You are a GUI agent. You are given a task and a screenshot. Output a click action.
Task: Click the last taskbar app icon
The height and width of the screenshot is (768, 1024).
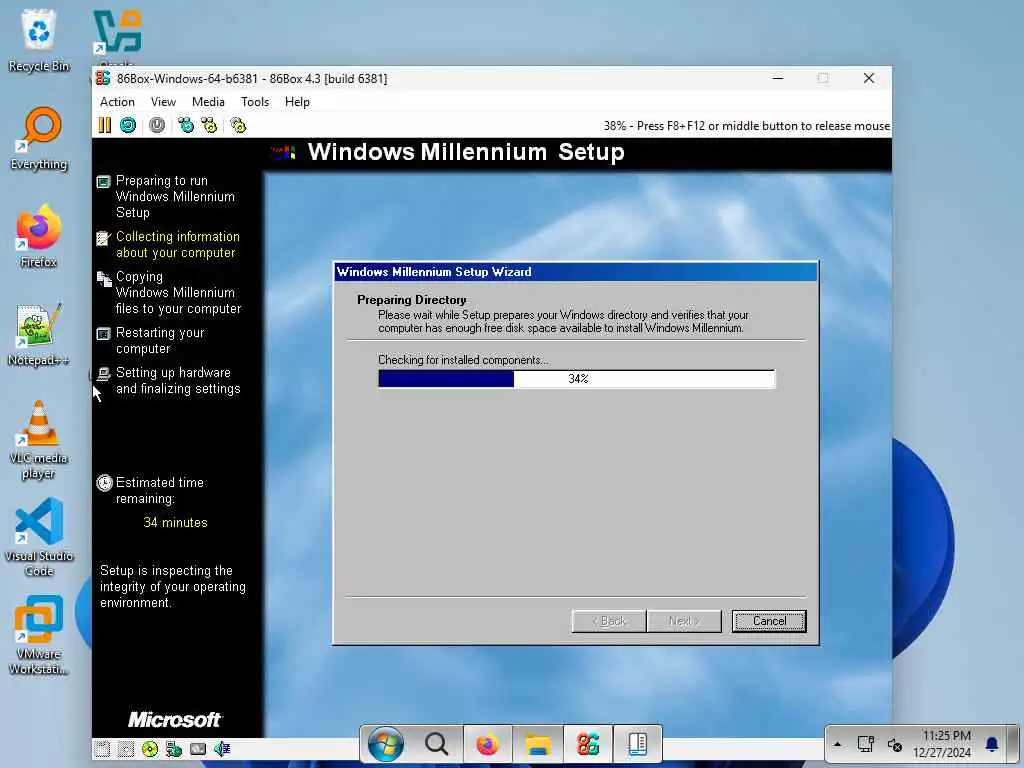(637, 744)
